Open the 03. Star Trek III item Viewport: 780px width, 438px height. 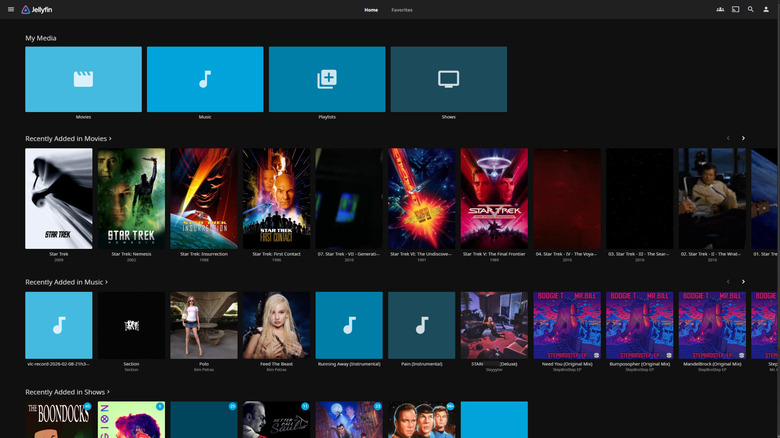[640, 199]
